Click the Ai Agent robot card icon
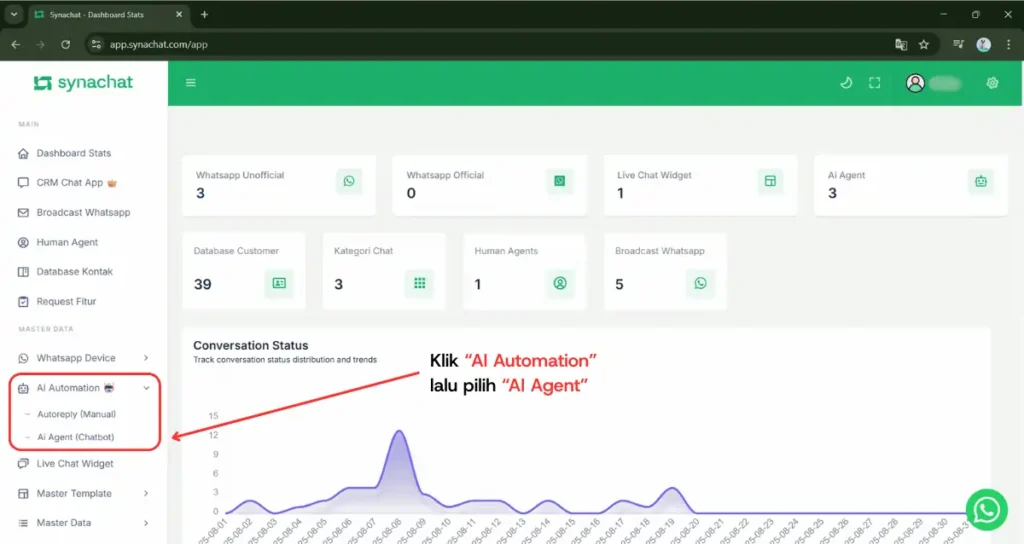The width and height of the screenshot is (1024, 544). pyautogui.click(x=981, y=182)
